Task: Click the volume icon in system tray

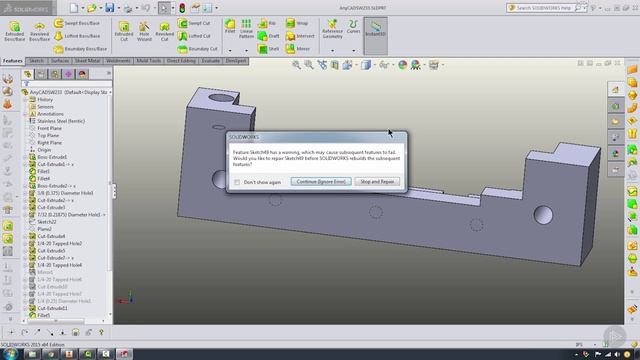Action: coord(617,354)
